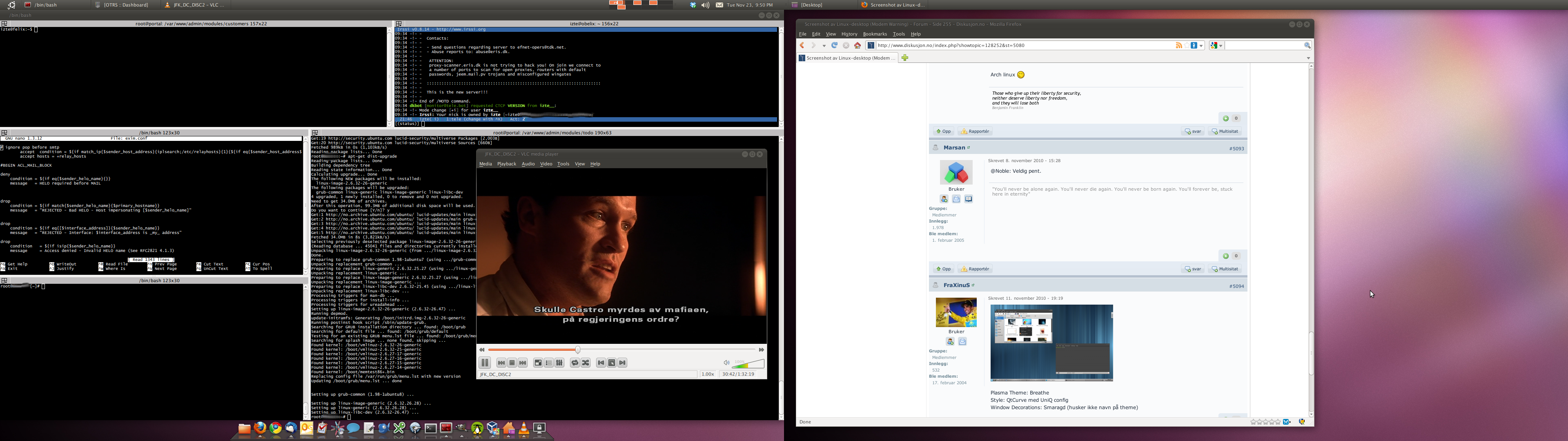Click Marsan's cube avatar image
The image size is (1568, 441).
click(x=956, y=172)
